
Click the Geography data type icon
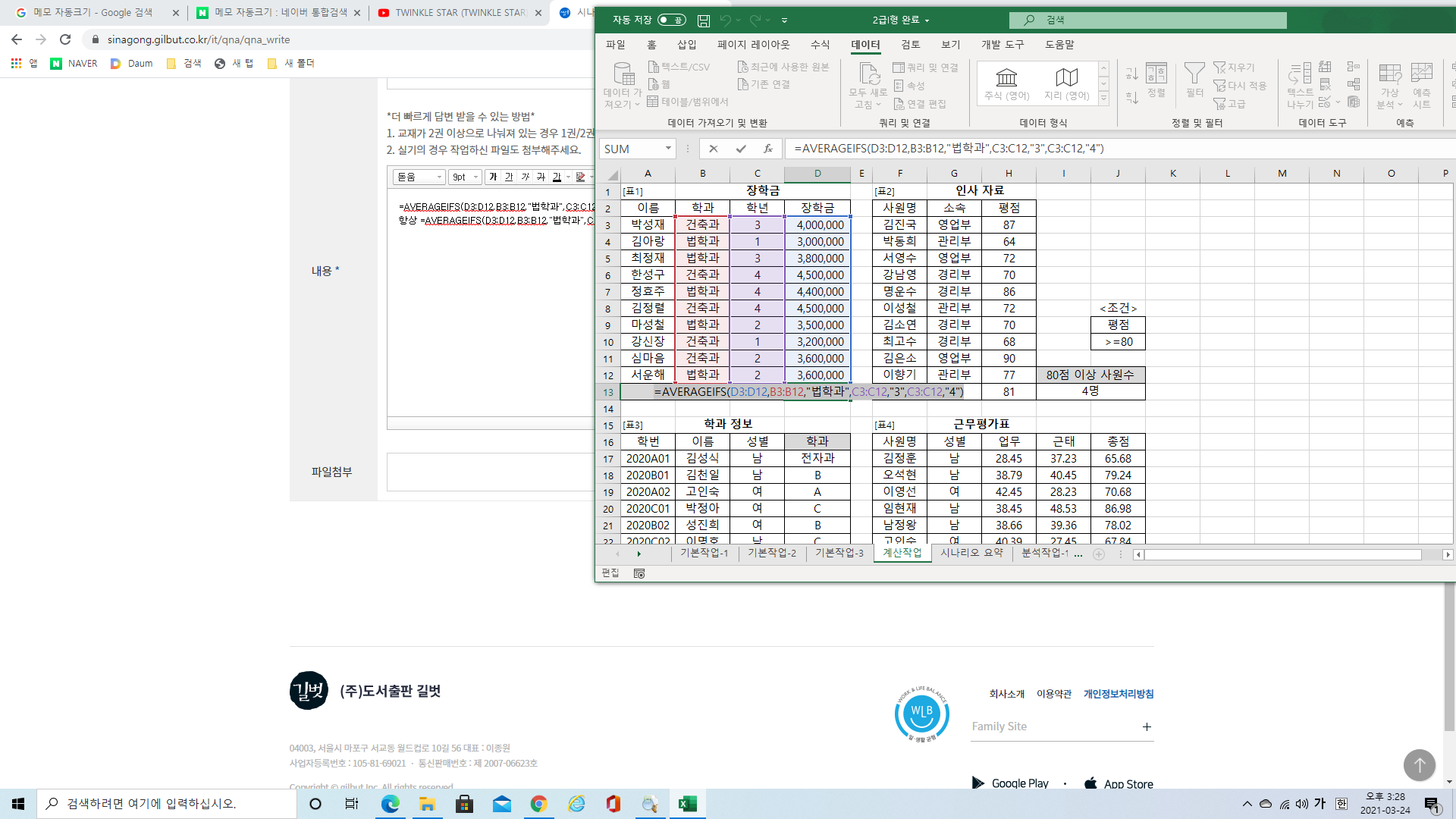[x=1066, y=78]
